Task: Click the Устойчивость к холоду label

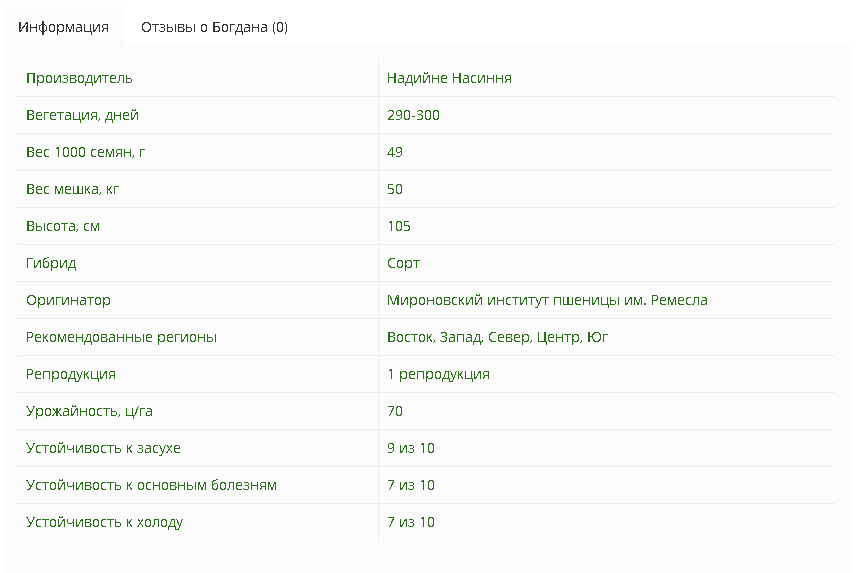Action: point(104,522)
